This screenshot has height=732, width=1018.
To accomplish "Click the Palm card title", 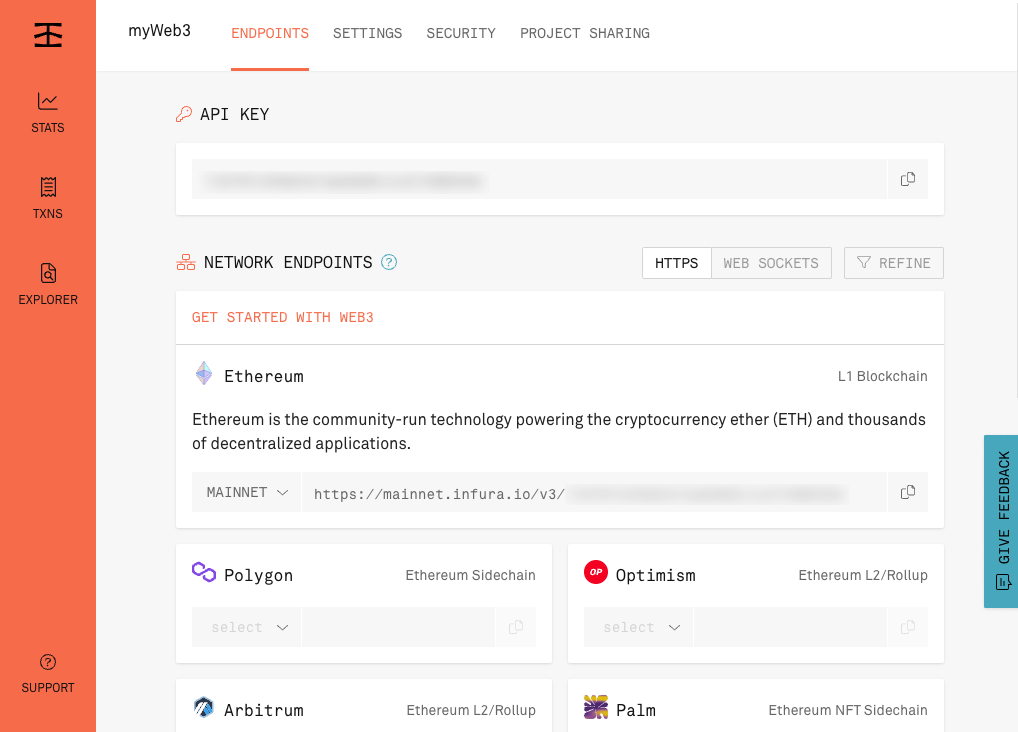I will click(x=636, y=711).
